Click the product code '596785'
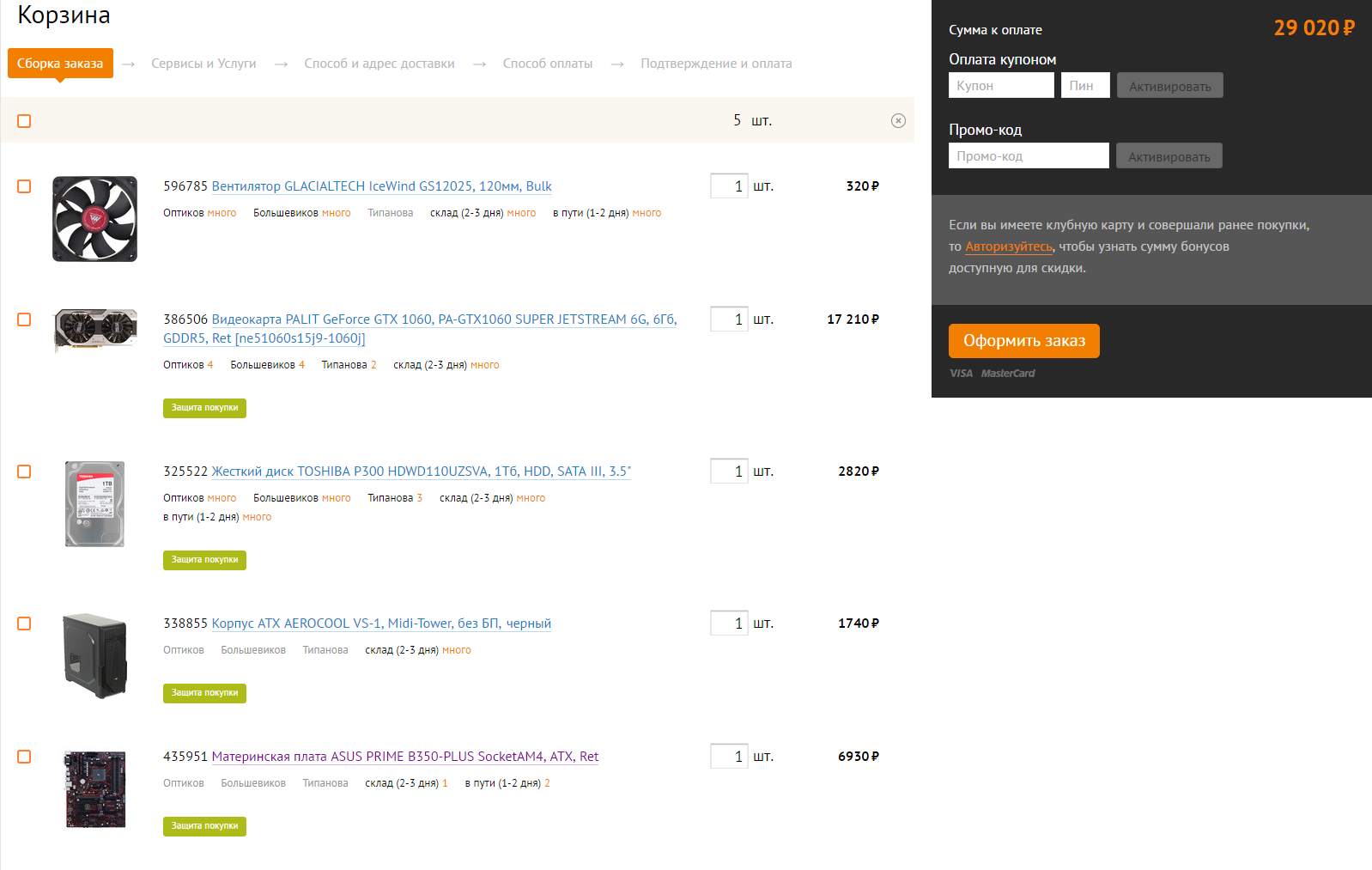1372x870 pixels. click(x=185, y=186)
